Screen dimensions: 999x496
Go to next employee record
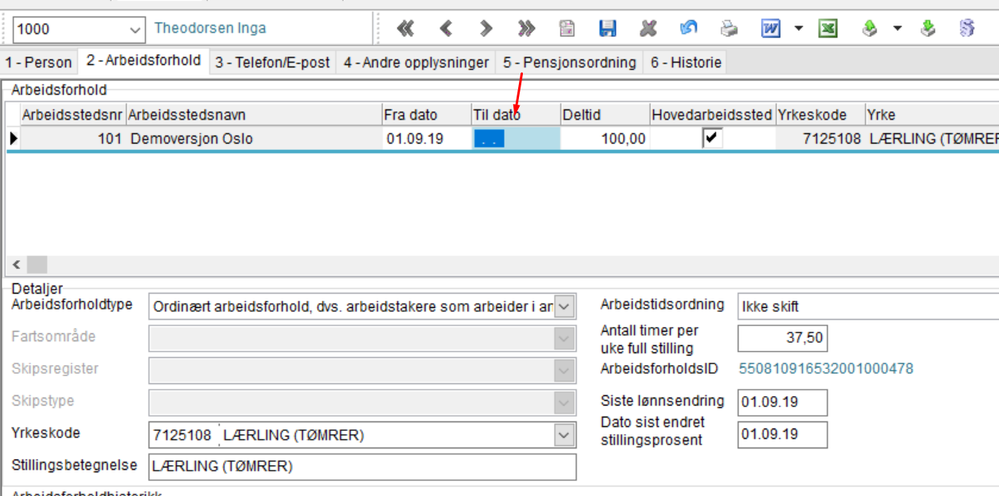pos(486,28)
